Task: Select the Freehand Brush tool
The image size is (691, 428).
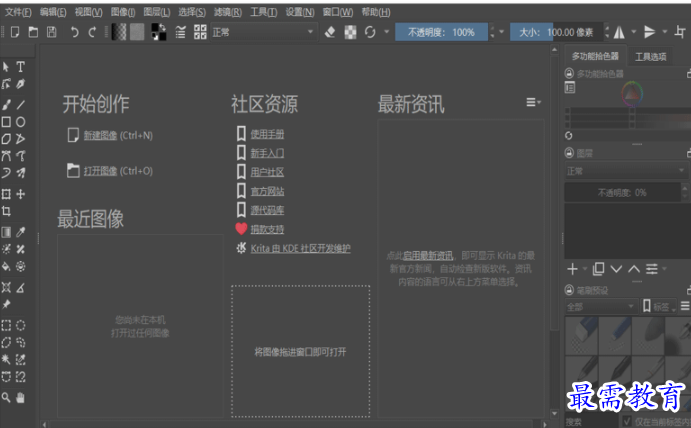Action: 6,104
